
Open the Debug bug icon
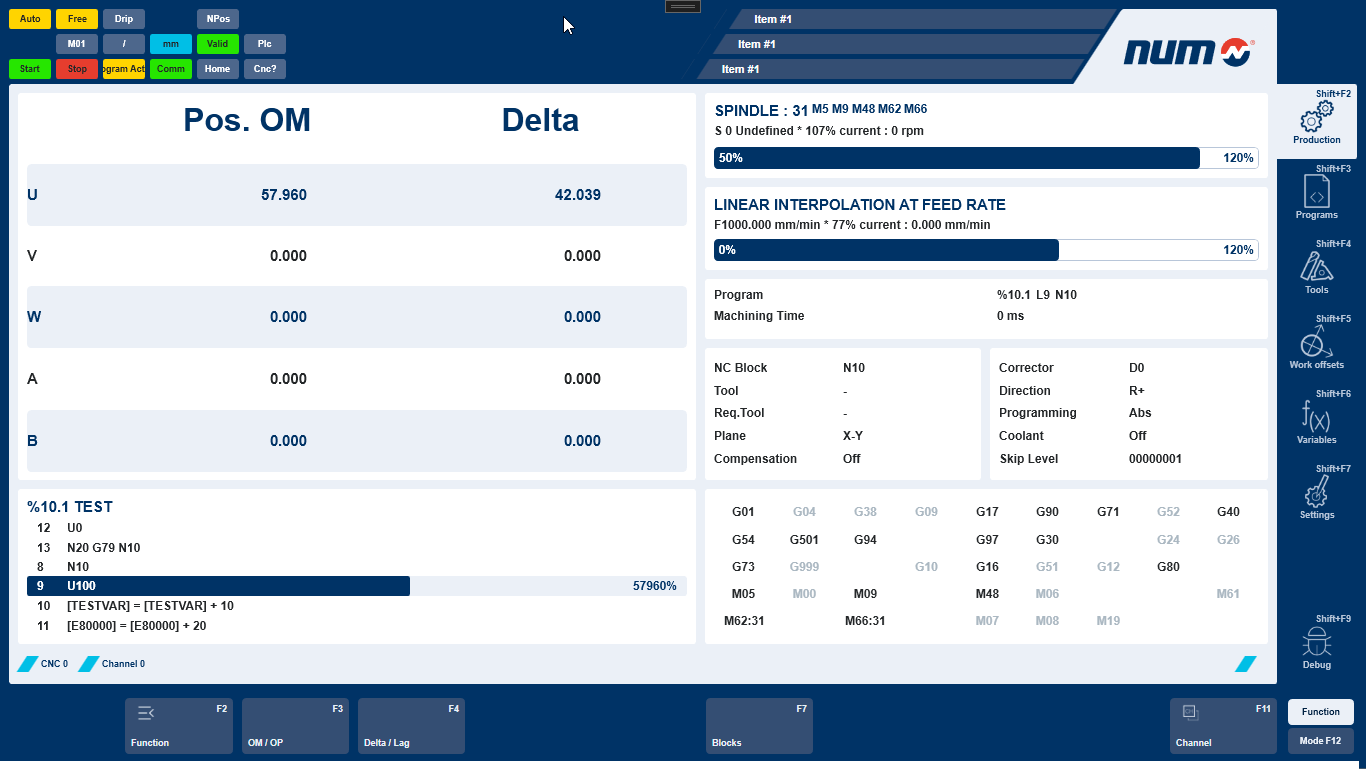(1316, 641)
